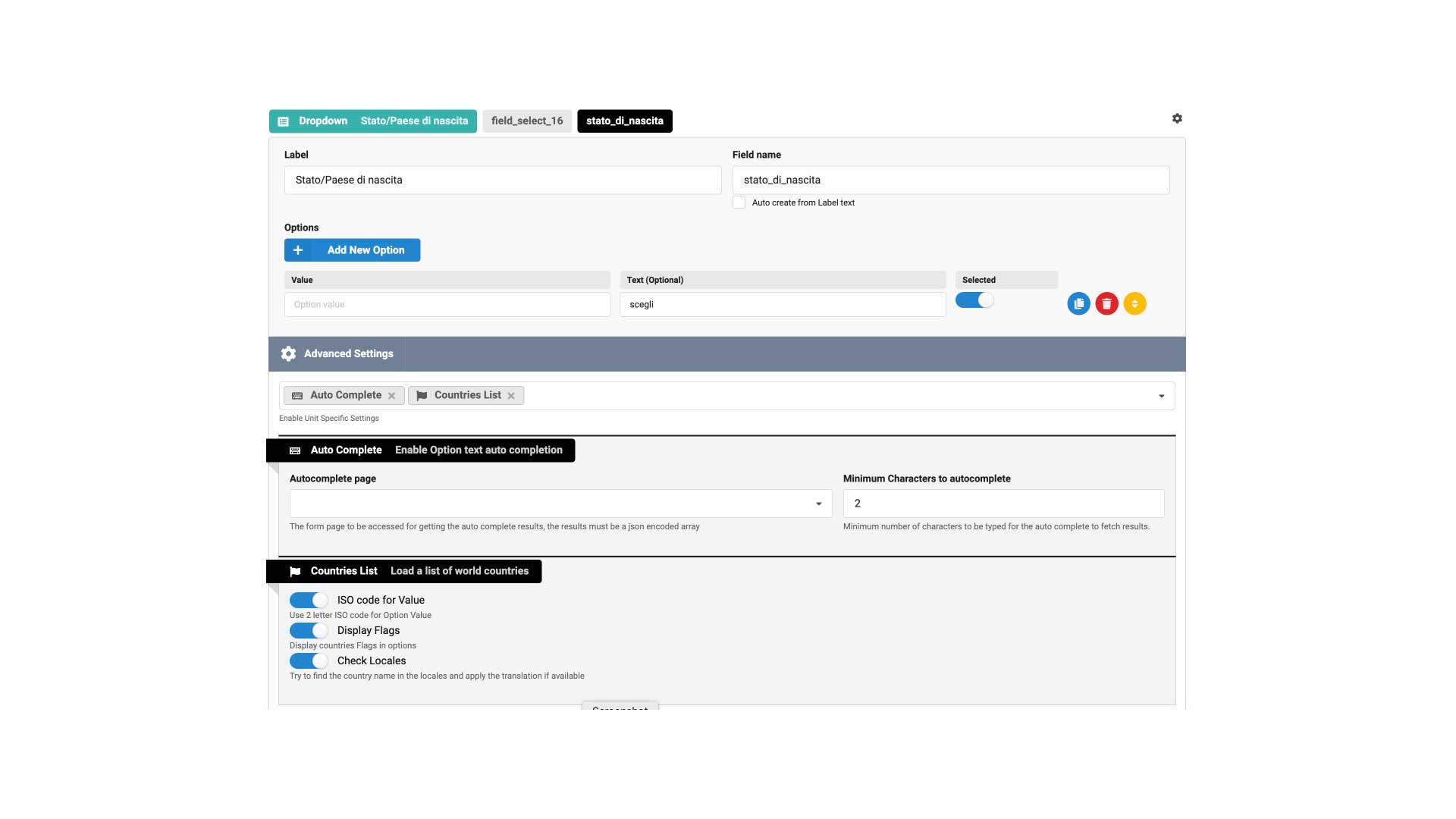Turn off Display Flags toggle
This screenshot has width=1456, height=819.
tap(309, 630)
